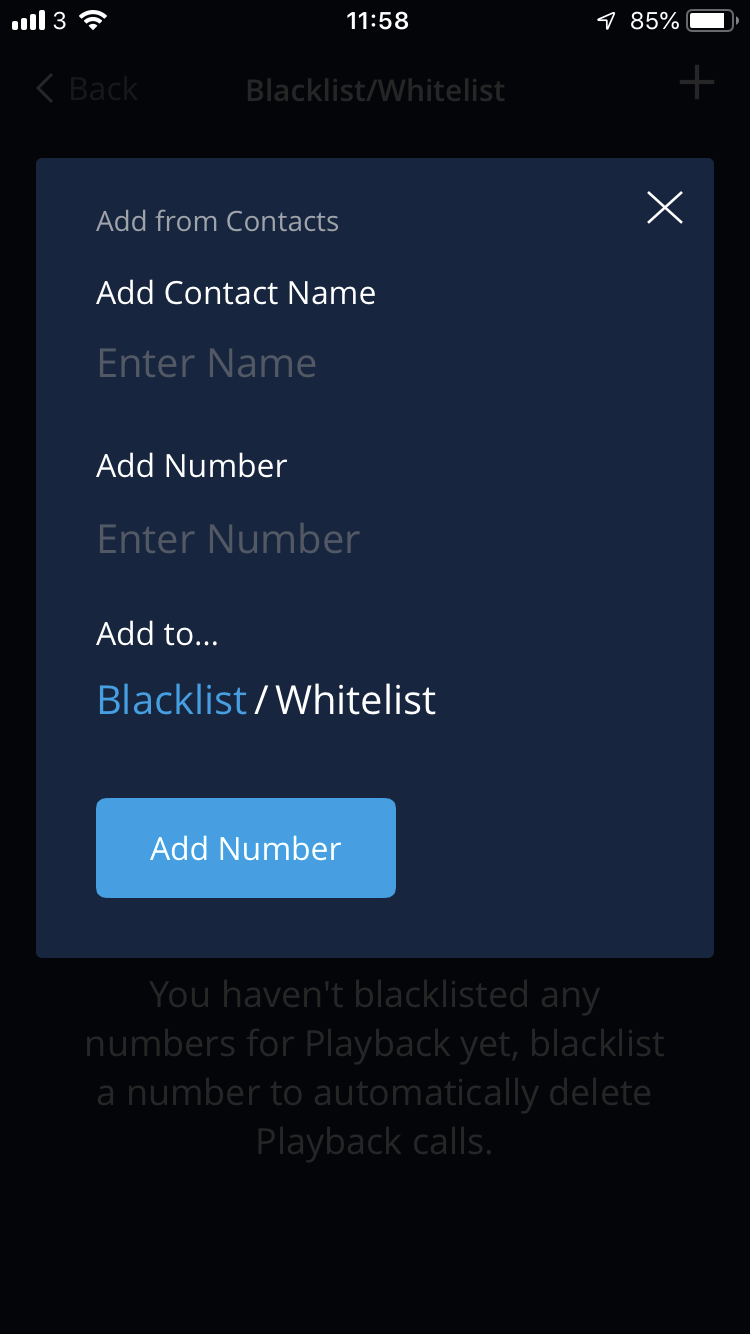This screenshot has width=750, height=1334.
Task: Select the Whitelist option
Action: tap(356, 700)
